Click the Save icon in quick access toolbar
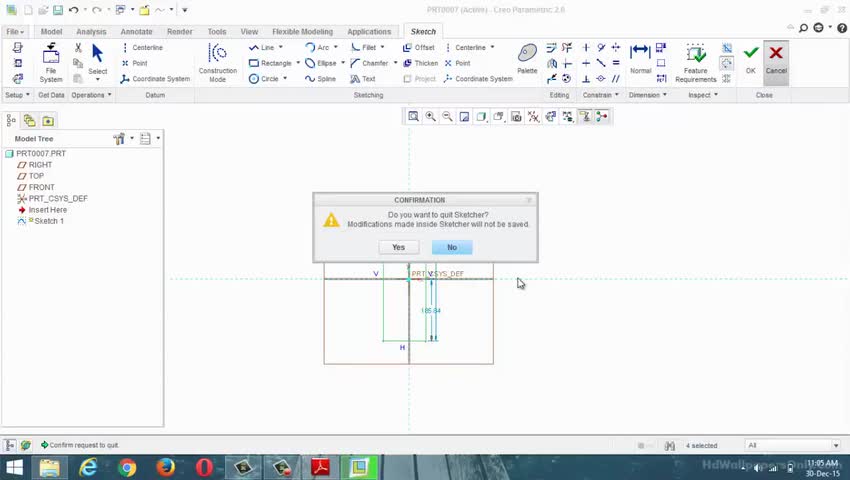This screenshot has width=850, height=480. tap(58, 10)
